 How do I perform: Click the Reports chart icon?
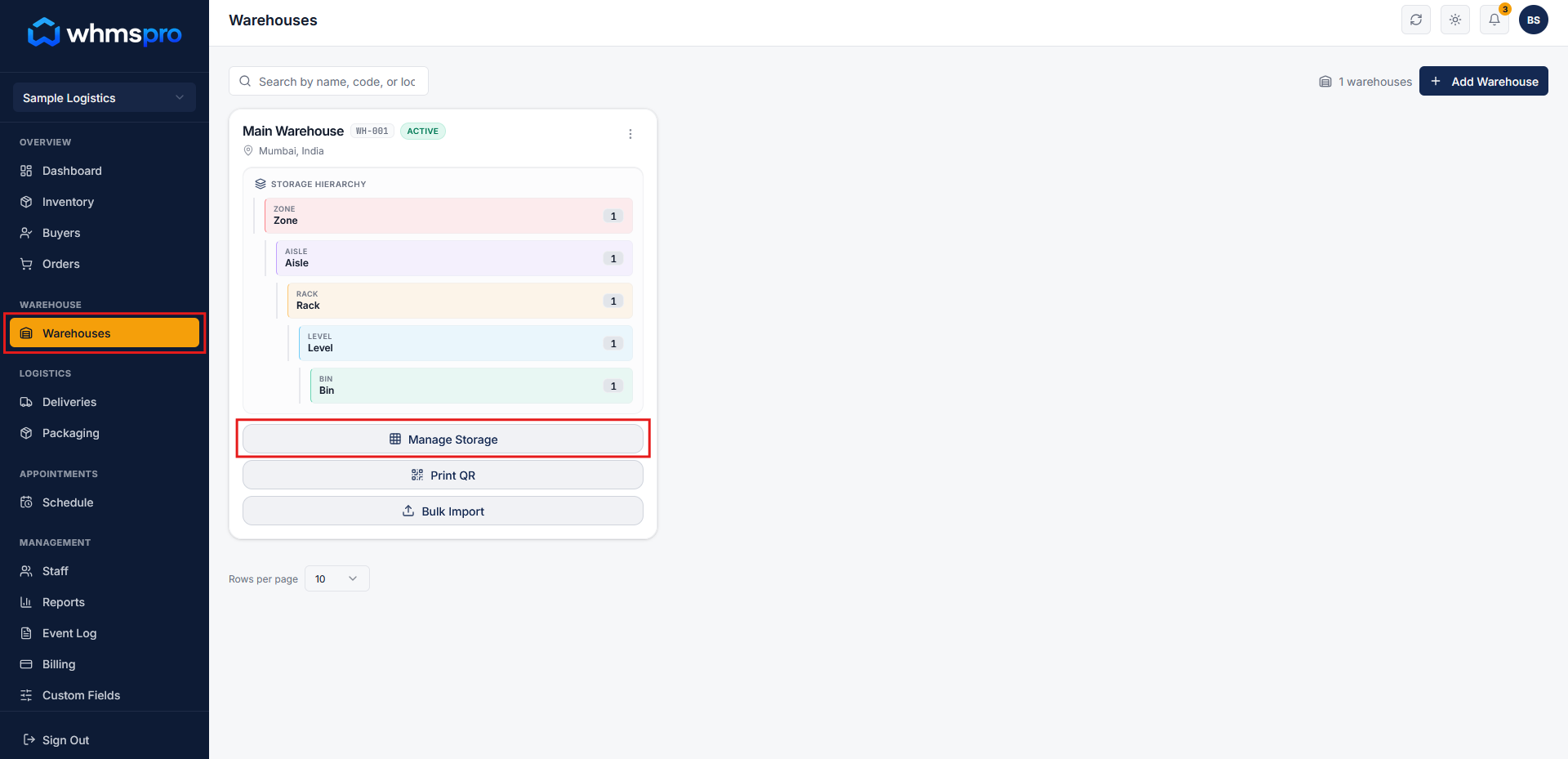click(x=26, y=602)
